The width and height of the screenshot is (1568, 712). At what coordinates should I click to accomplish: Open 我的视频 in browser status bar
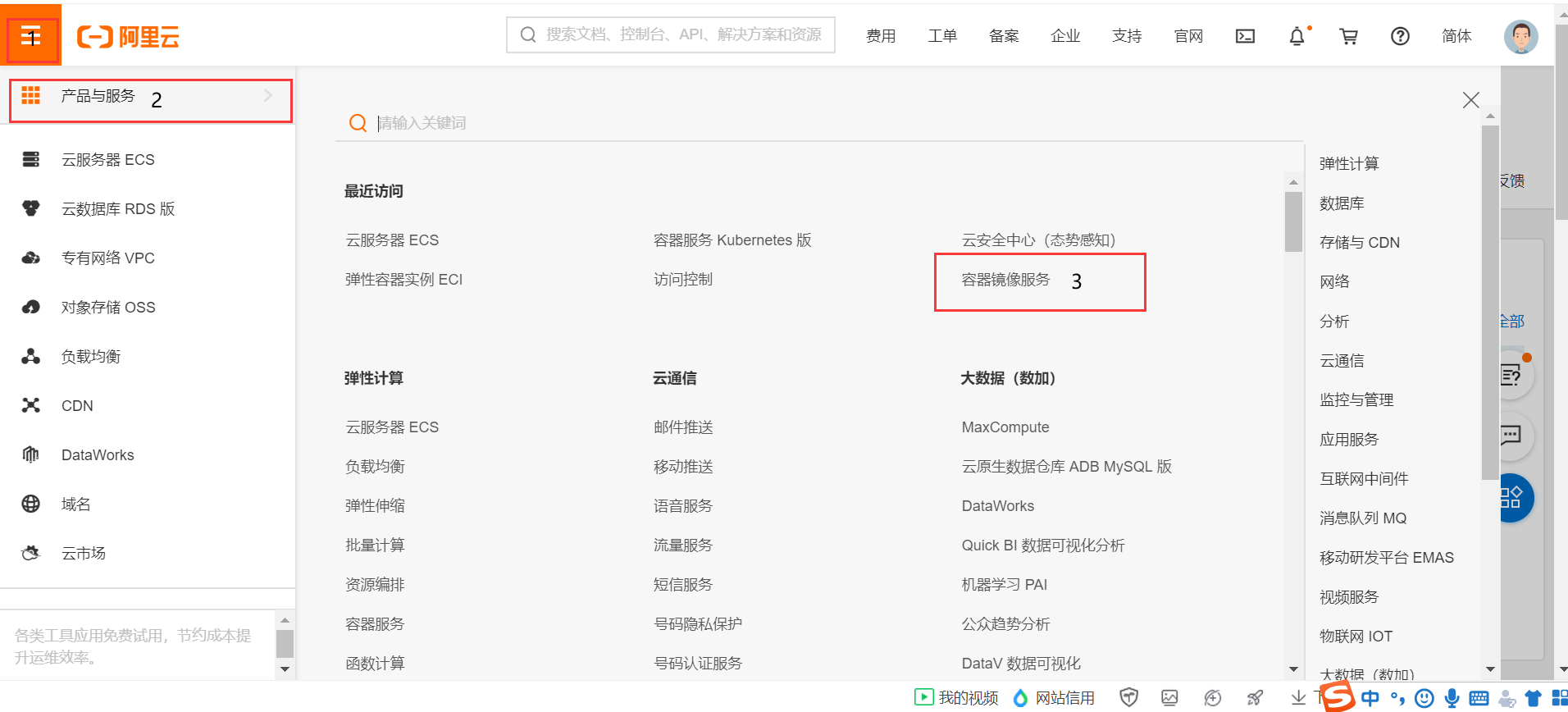click(x=956, y=697)
